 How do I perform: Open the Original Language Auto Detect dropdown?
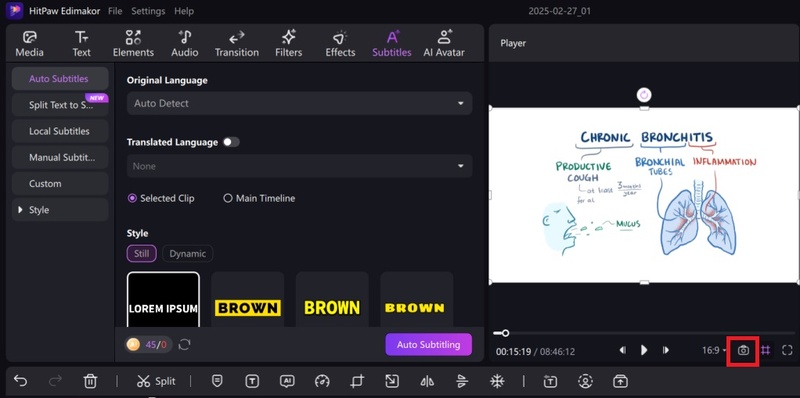(299, 103)
